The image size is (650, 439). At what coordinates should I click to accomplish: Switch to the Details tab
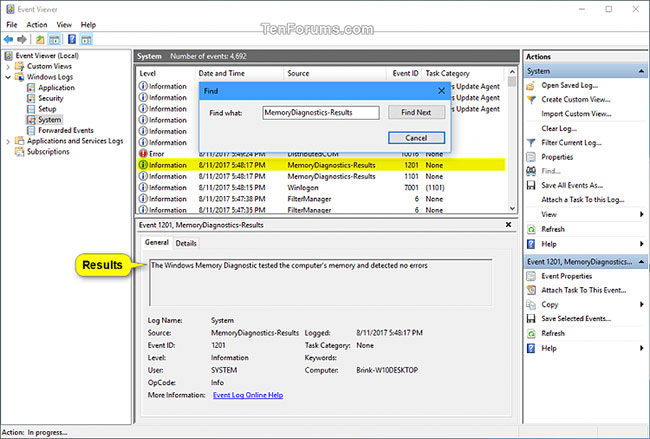click(x=186, y=243)
